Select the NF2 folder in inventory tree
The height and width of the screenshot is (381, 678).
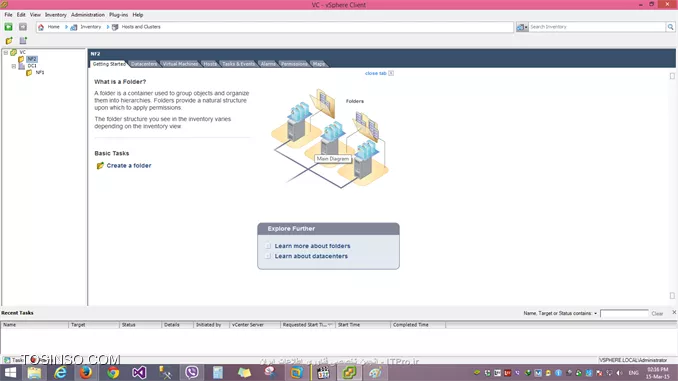(x=32, y=59)
